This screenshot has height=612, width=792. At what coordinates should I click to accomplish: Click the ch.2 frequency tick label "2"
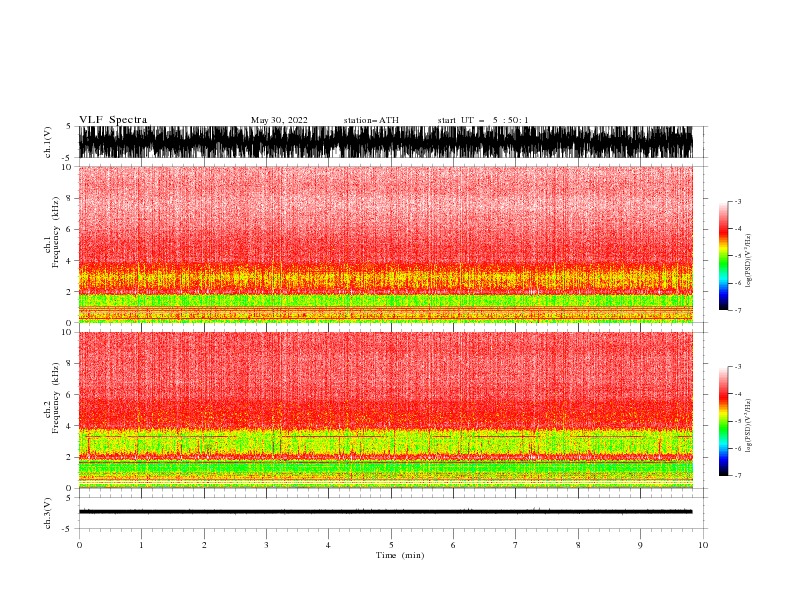69,457
